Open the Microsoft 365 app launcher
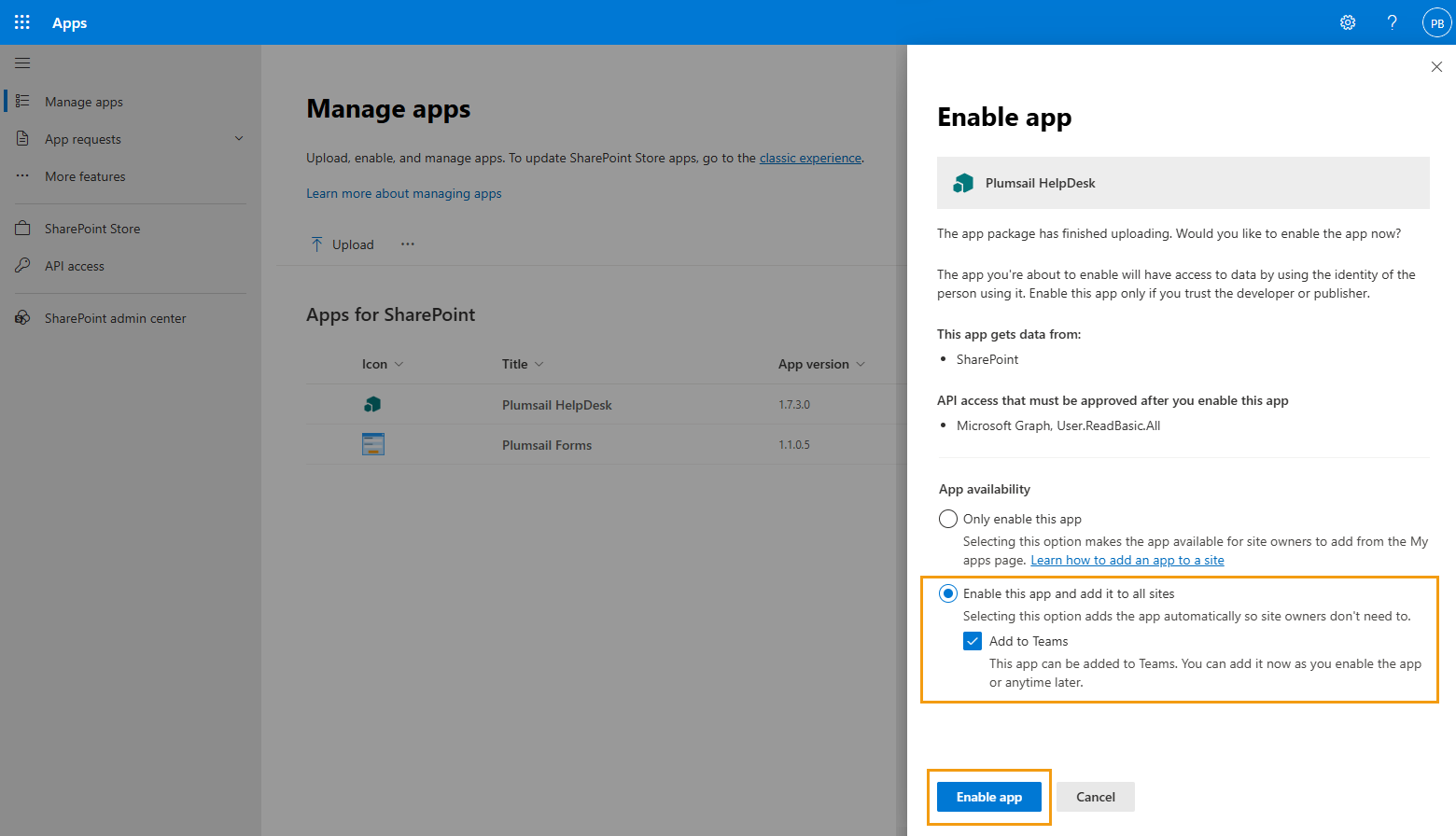 pyautogui.click(x=21, y=22)
